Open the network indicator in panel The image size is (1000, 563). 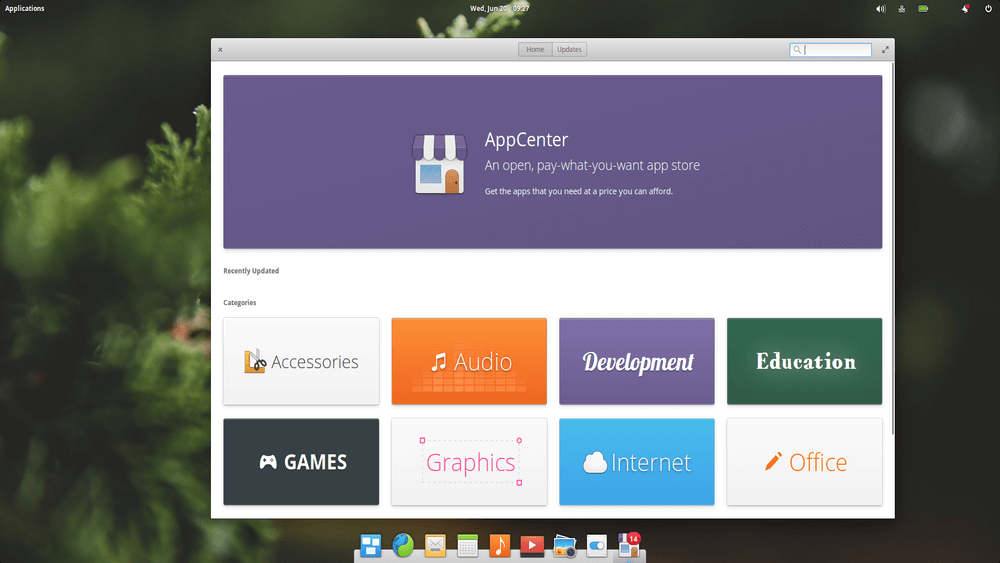(x=902, y=8)
